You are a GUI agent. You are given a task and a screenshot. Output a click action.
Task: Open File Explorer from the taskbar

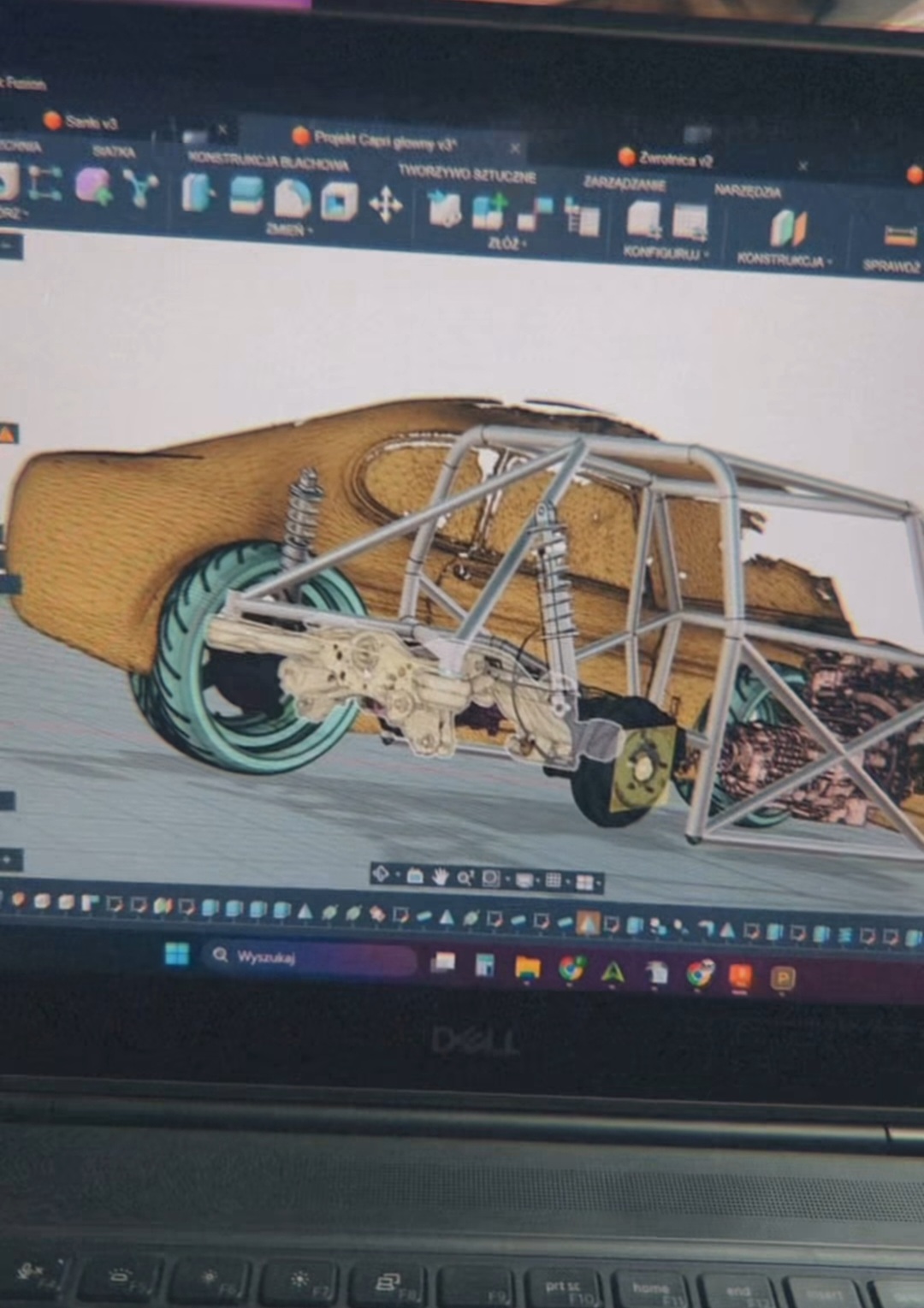528,967
